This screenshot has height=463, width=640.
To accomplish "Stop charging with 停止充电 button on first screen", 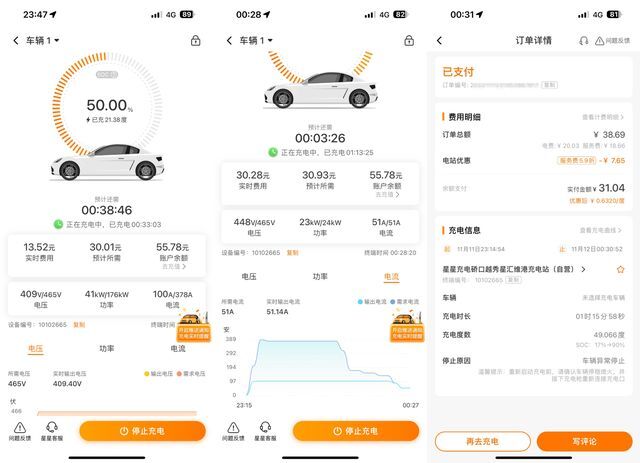I will (x=142, y=431).
